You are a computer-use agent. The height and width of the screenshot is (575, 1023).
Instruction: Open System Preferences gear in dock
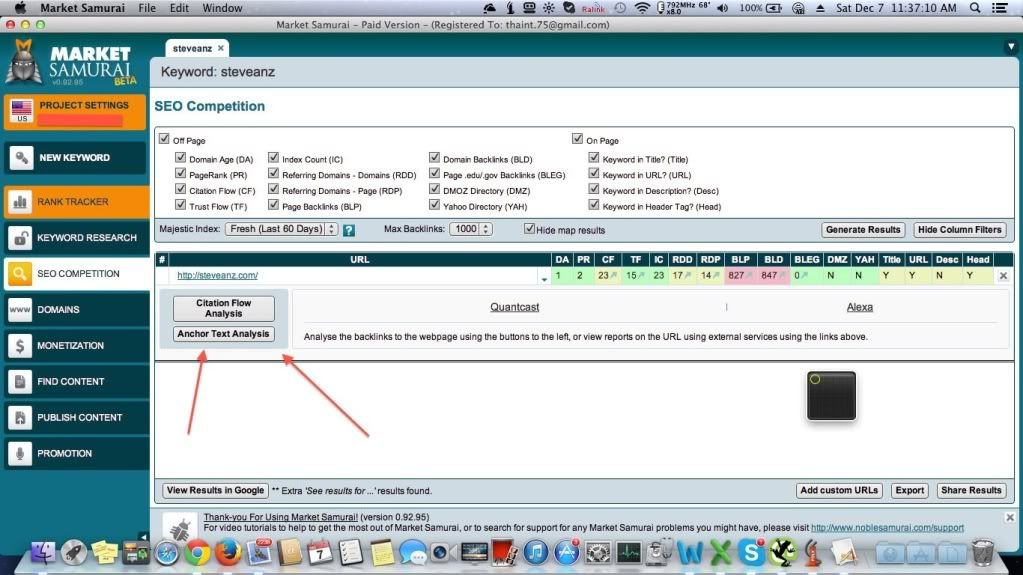click(x=598, y=553)
